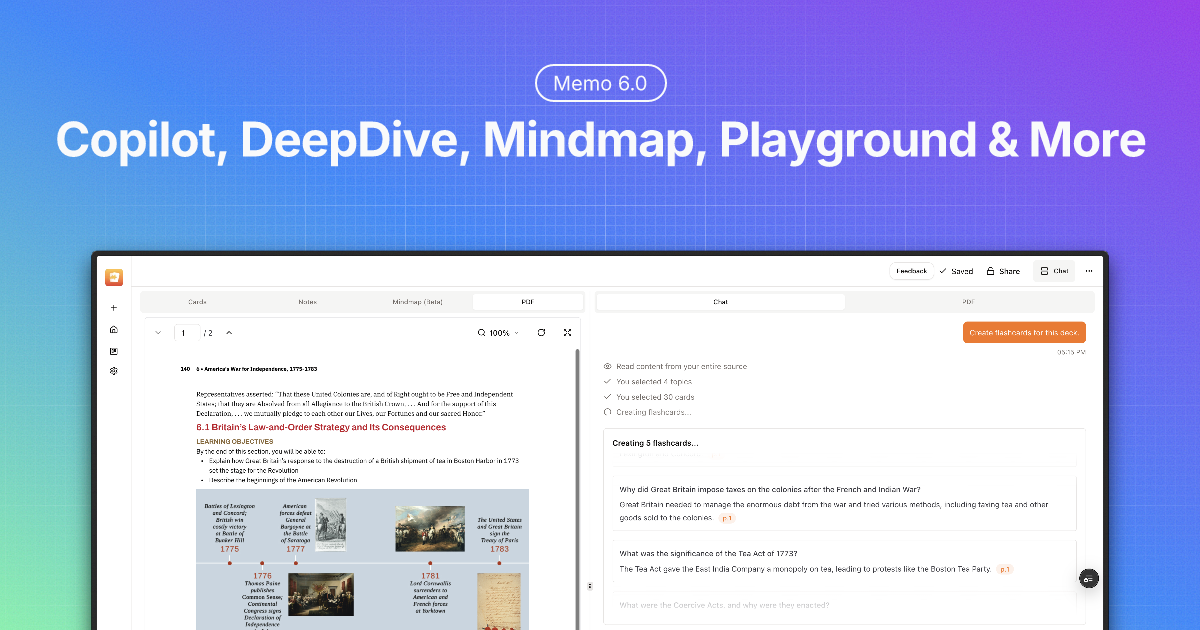The image size is (1200, 630).
Task: Click the Share button
Action: [x=1002, y=271]
